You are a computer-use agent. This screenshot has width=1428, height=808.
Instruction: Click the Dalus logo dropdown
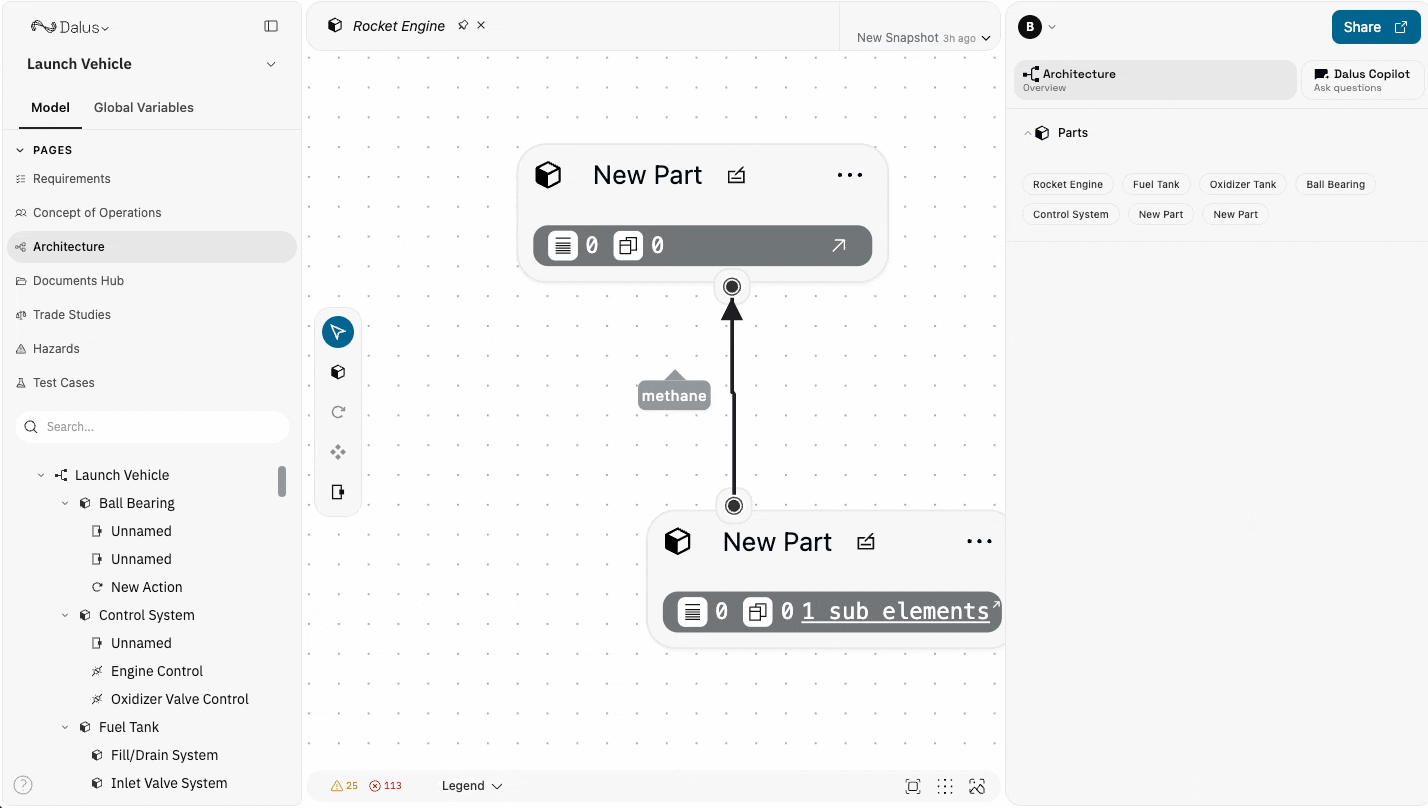pyautogui.click(x=70, y=27)
